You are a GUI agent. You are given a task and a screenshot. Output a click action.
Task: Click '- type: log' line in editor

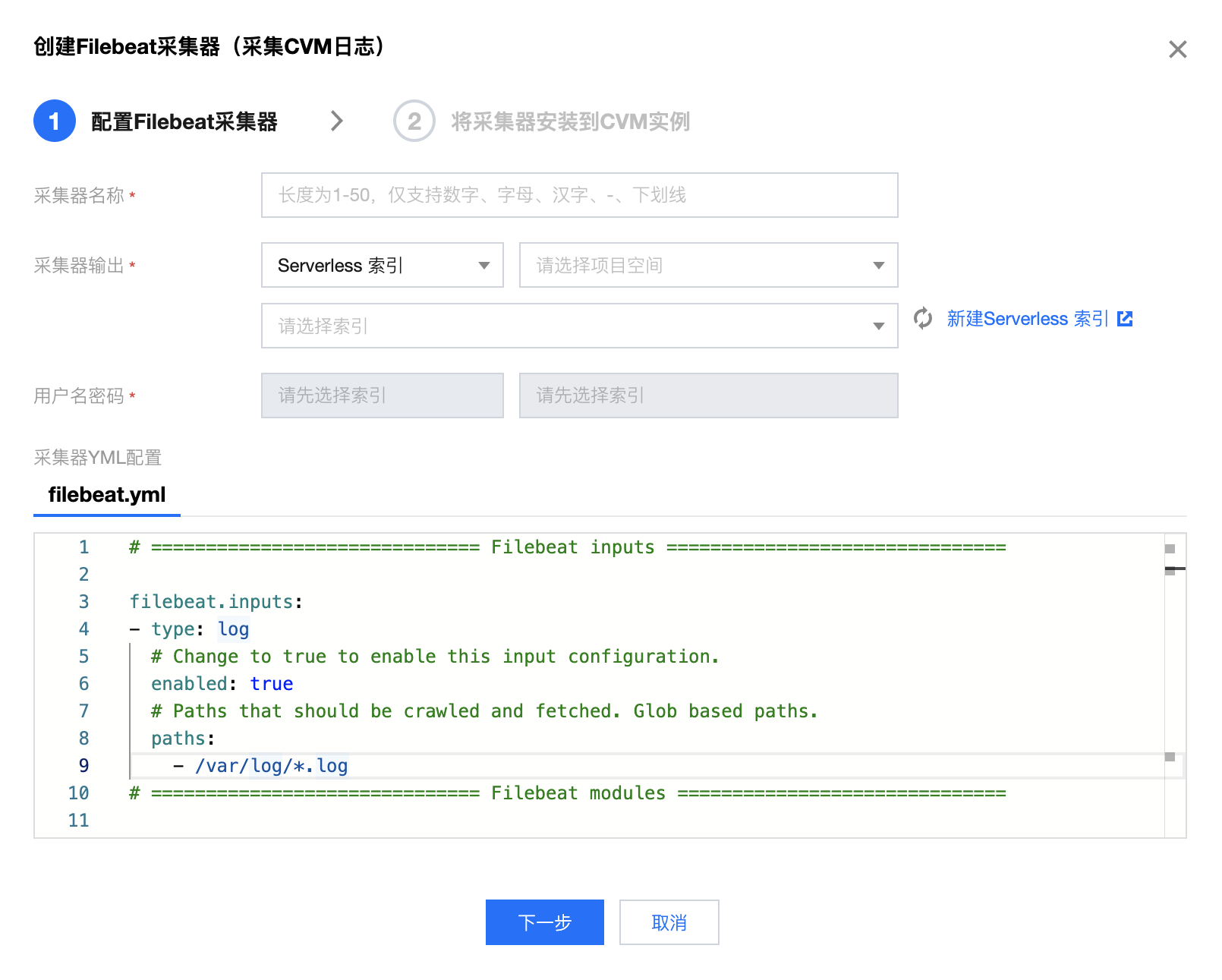pos(189,629)
